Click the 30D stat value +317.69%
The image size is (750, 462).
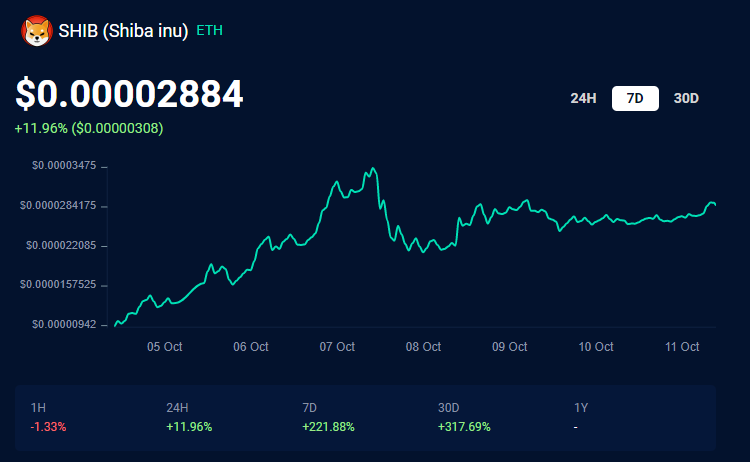[464, 427]
